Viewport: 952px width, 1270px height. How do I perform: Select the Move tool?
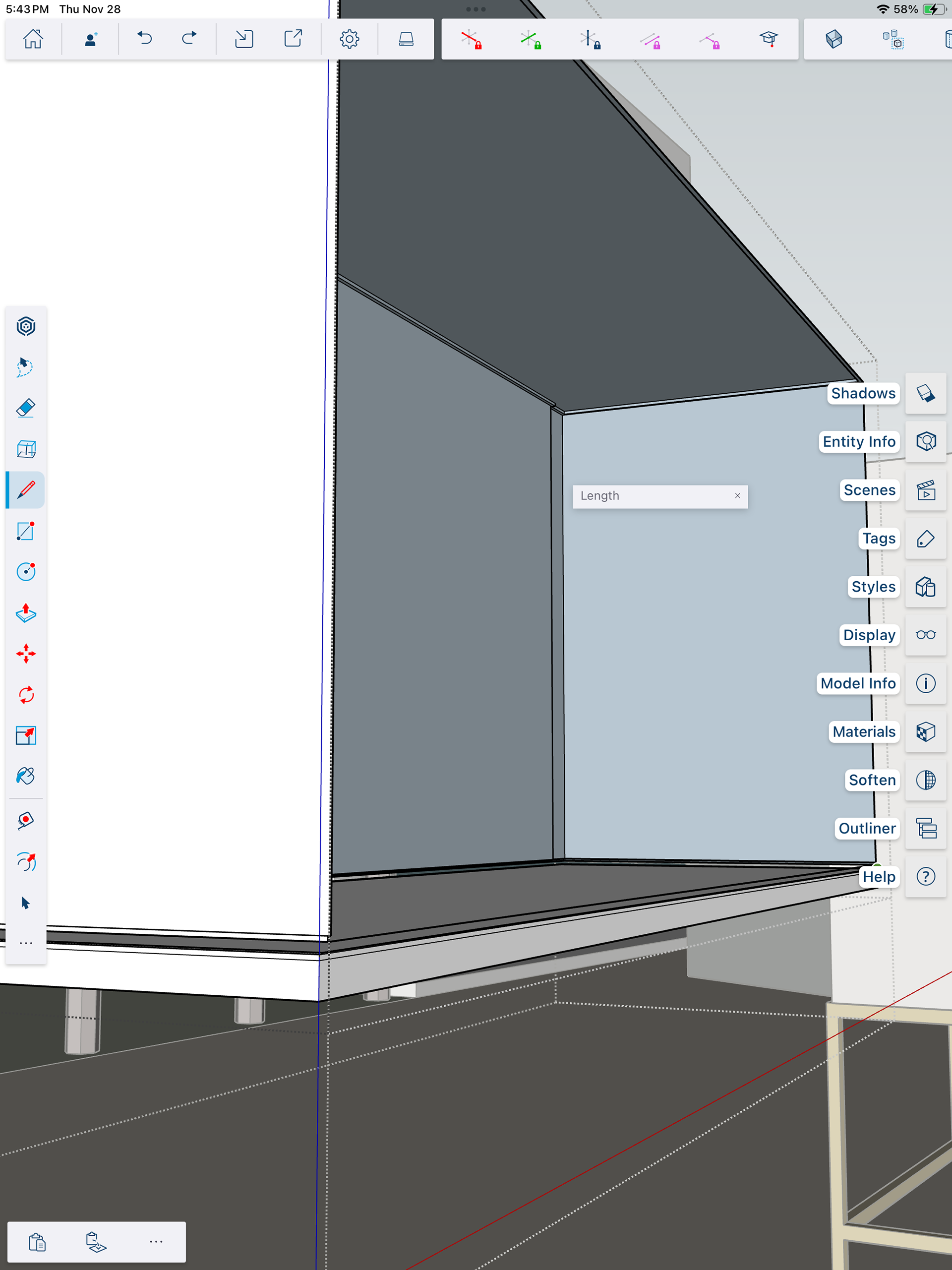[x=26, y=654]
